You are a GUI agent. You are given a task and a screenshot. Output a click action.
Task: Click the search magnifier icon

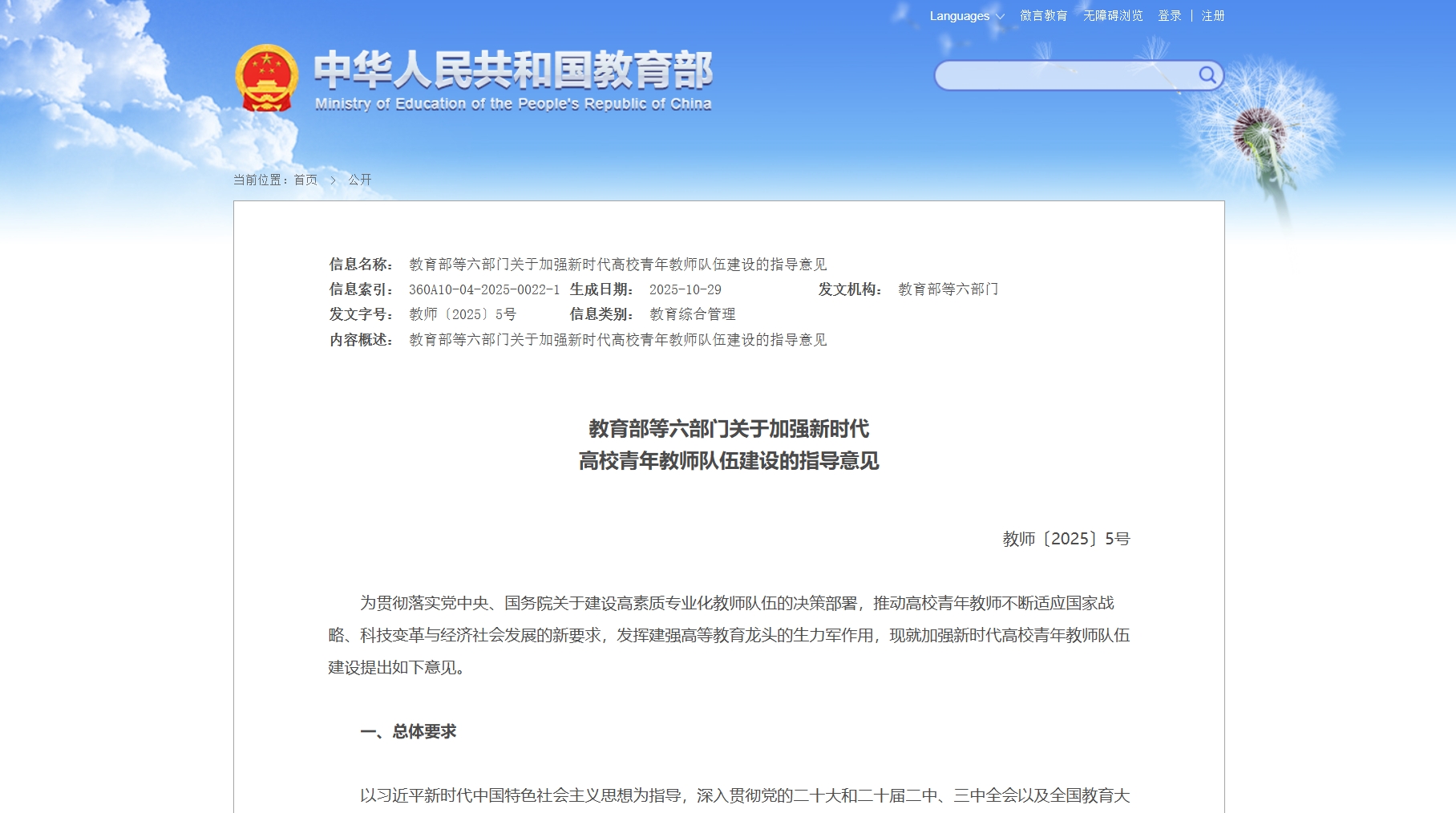[1208, 75]
